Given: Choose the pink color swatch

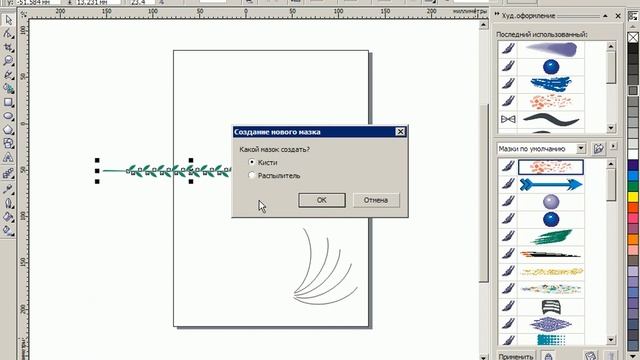Looking at the screenshot, I should click(x=633, y=218).
